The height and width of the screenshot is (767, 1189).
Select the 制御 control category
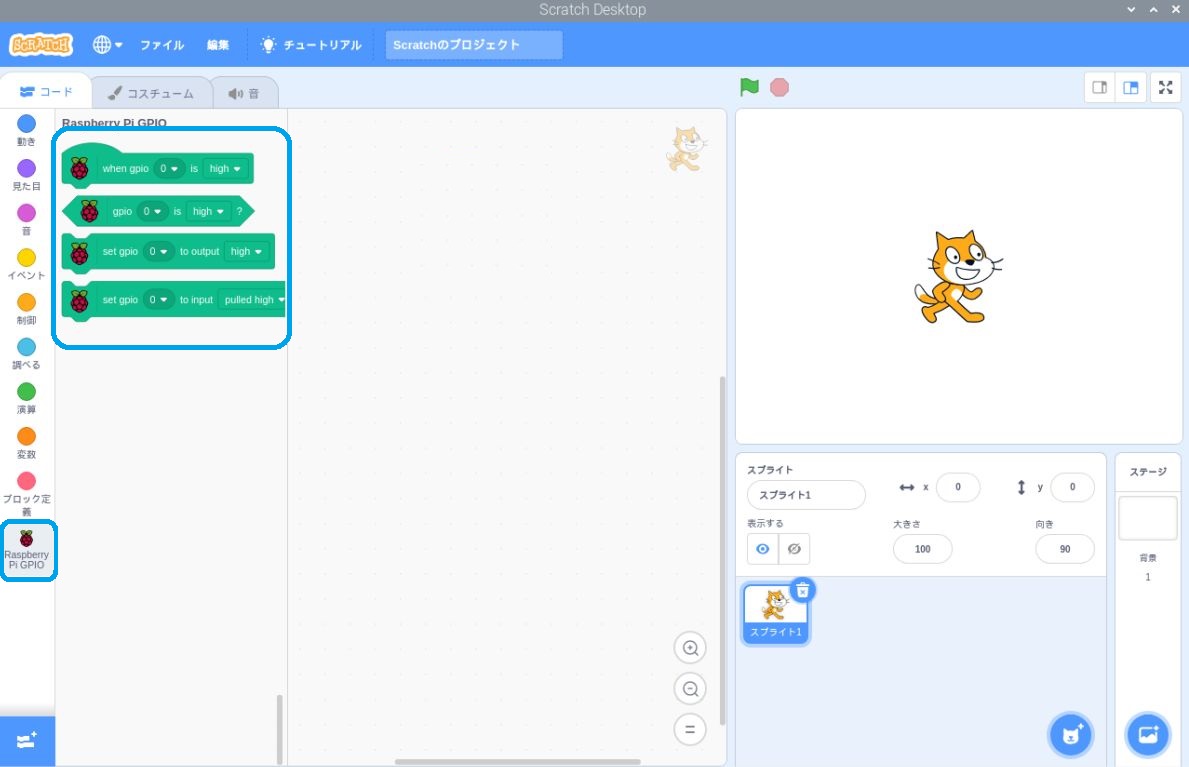27,310
